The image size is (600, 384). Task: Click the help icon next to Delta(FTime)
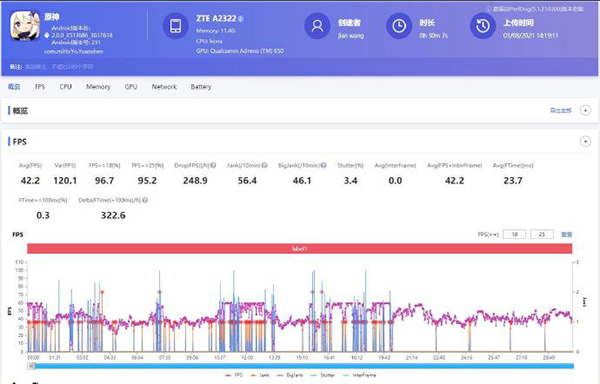pyautogui.click(x=145, y=200)
